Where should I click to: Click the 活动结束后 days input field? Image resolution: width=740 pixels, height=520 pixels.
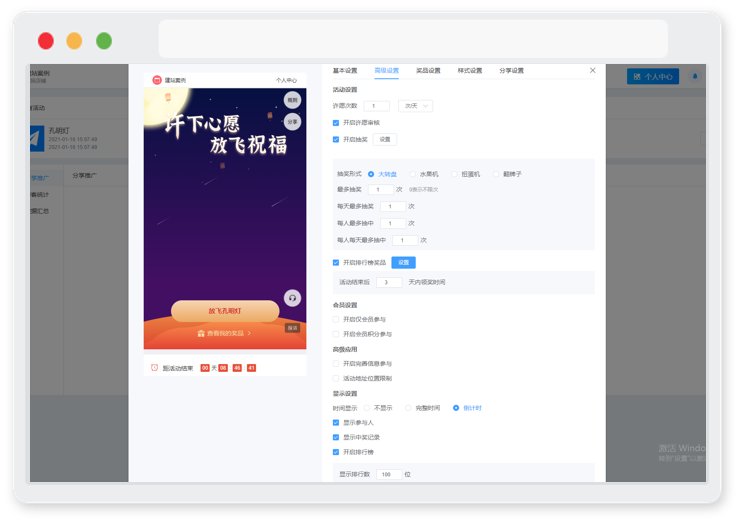point(389,282)
